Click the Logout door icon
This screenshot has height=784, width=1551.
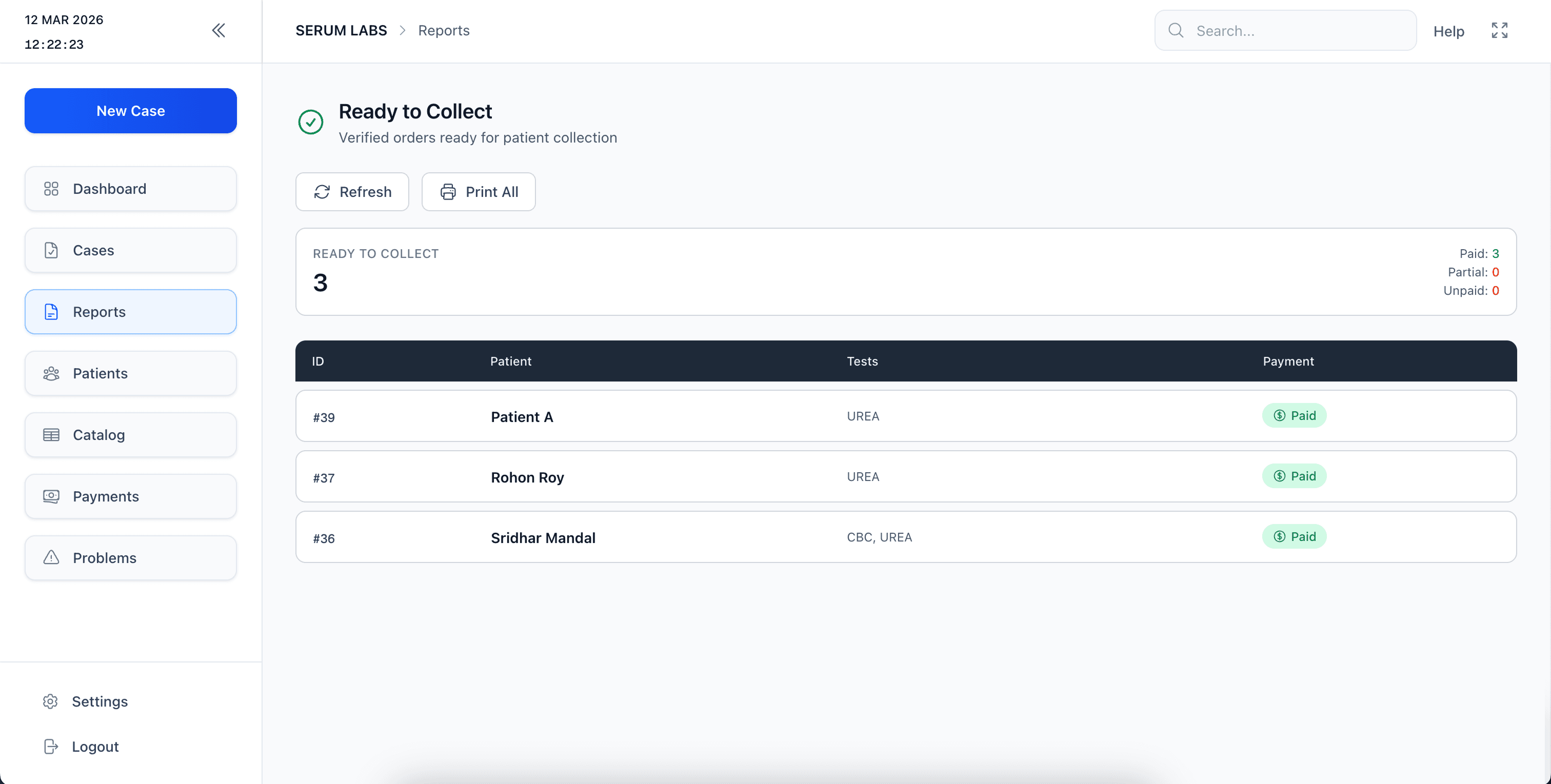[x=51, y=747]
